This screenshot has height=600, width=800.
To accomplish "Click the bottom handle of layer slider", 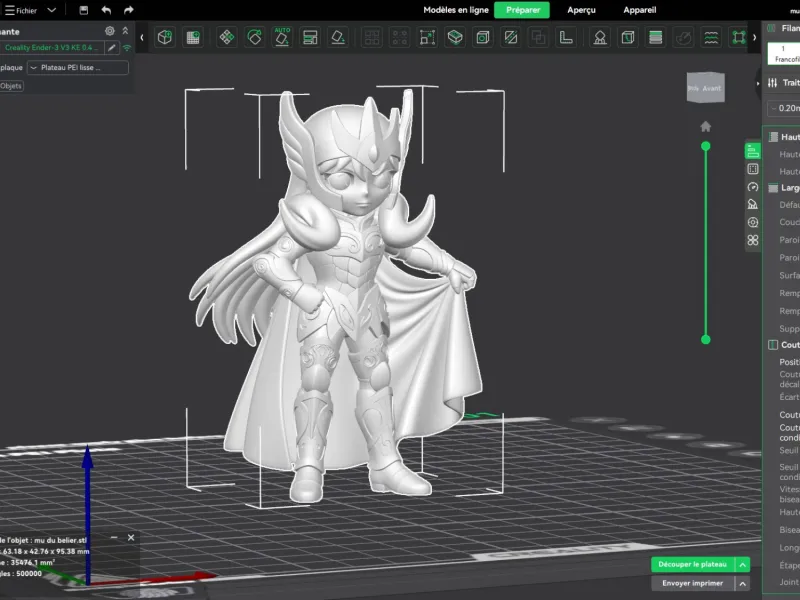I will click(706, 339).
